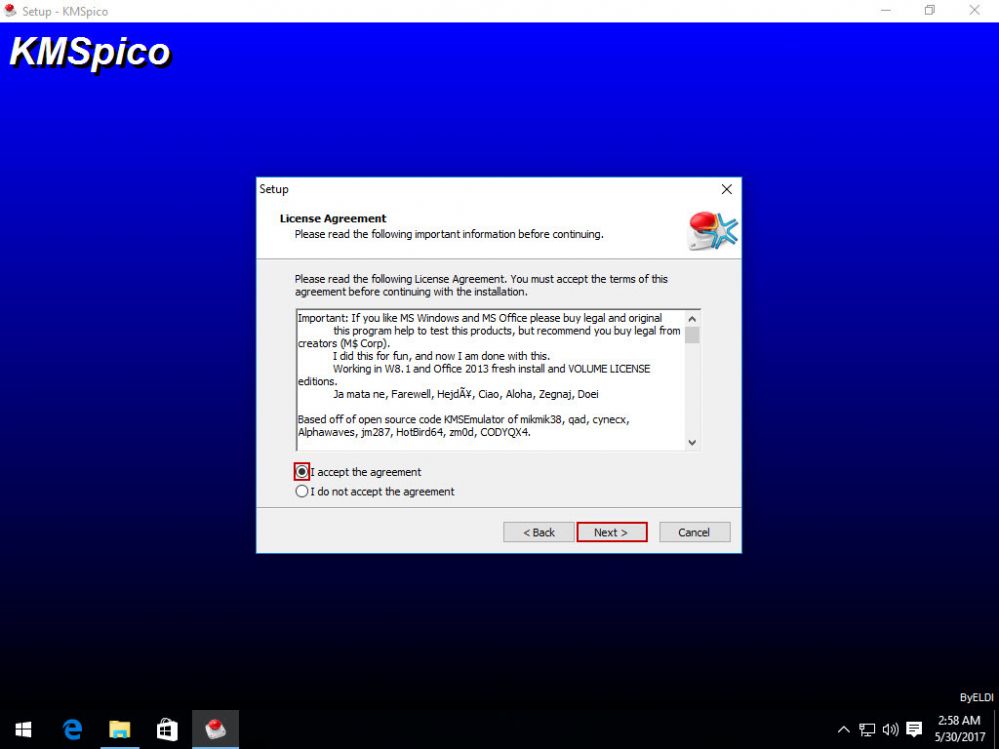Click the KMSpico setup taskbar icon
The width and height of the screenshot is (999, 749).
click(215, 729)
